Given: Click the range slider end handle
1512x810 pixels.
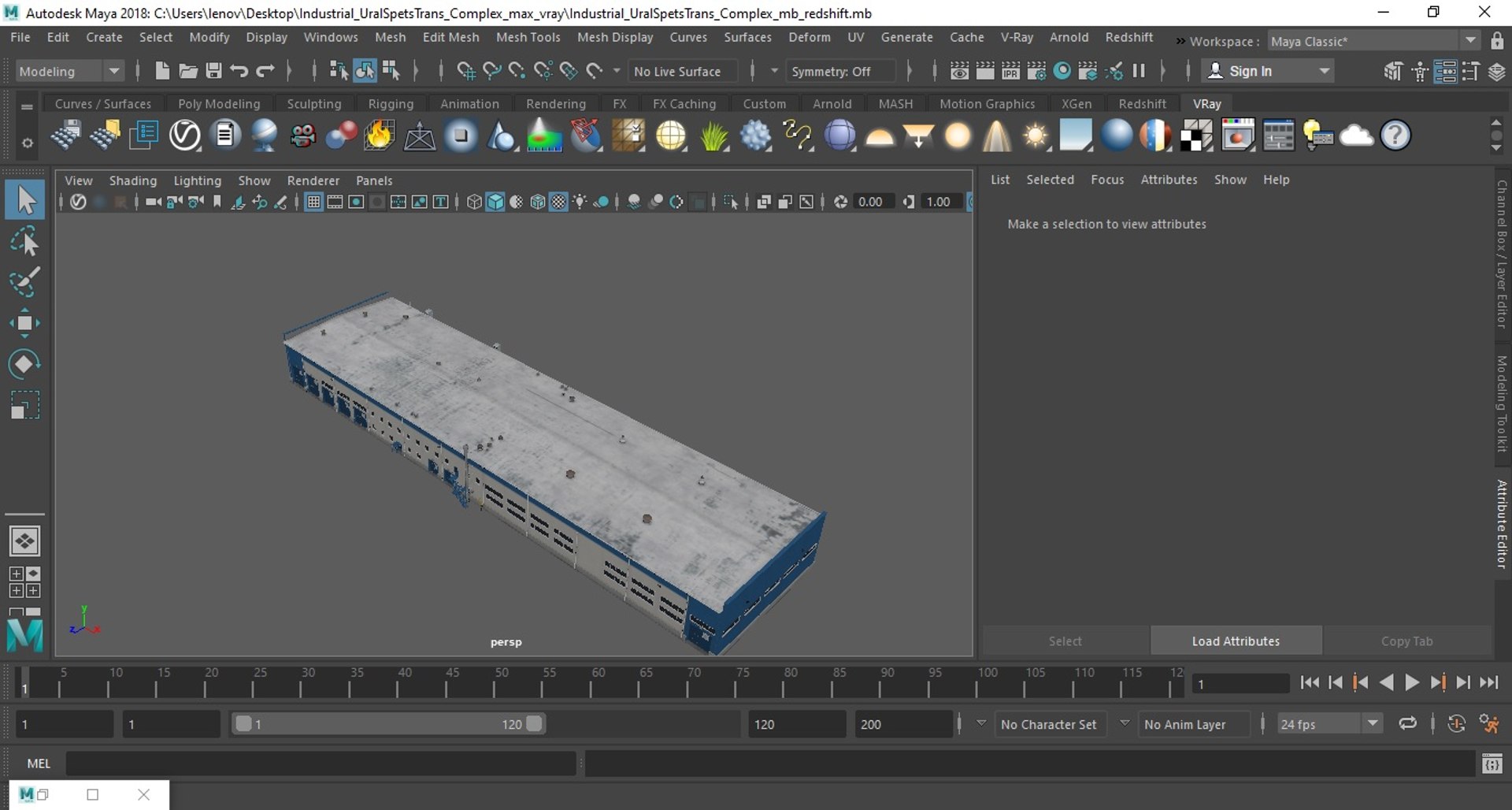Looking at the screenshot, I should (535, 724).
